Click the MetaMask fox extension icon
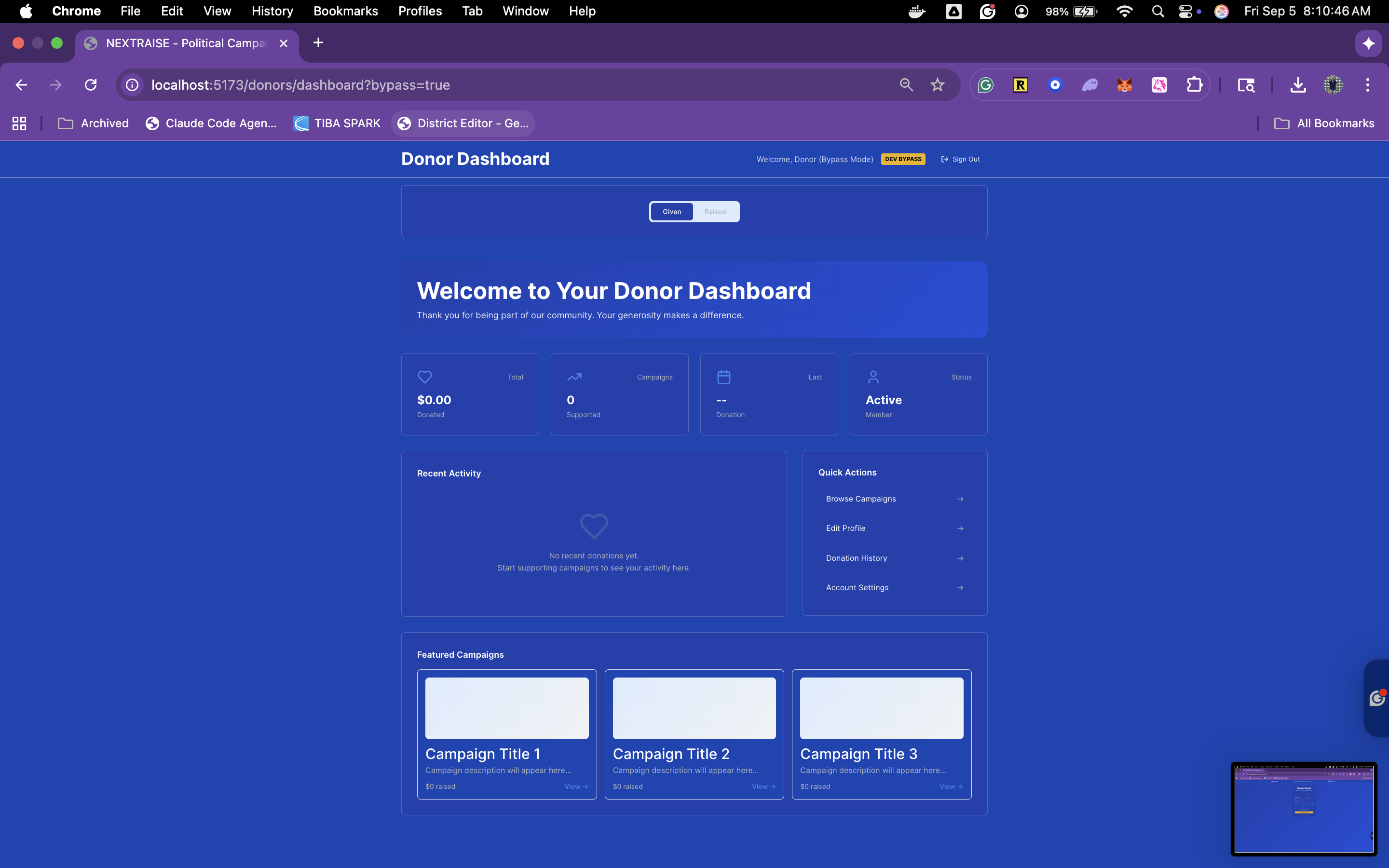This screenshot has height=868, width=1389. [1124, 85]
